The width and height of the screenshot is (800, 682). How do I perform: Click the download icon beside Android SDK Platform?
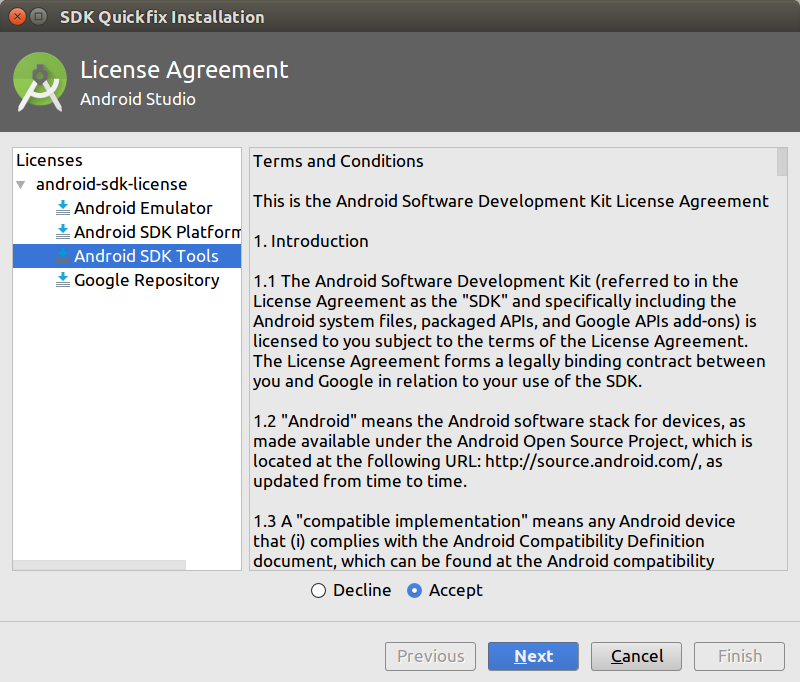click(63, 232)
